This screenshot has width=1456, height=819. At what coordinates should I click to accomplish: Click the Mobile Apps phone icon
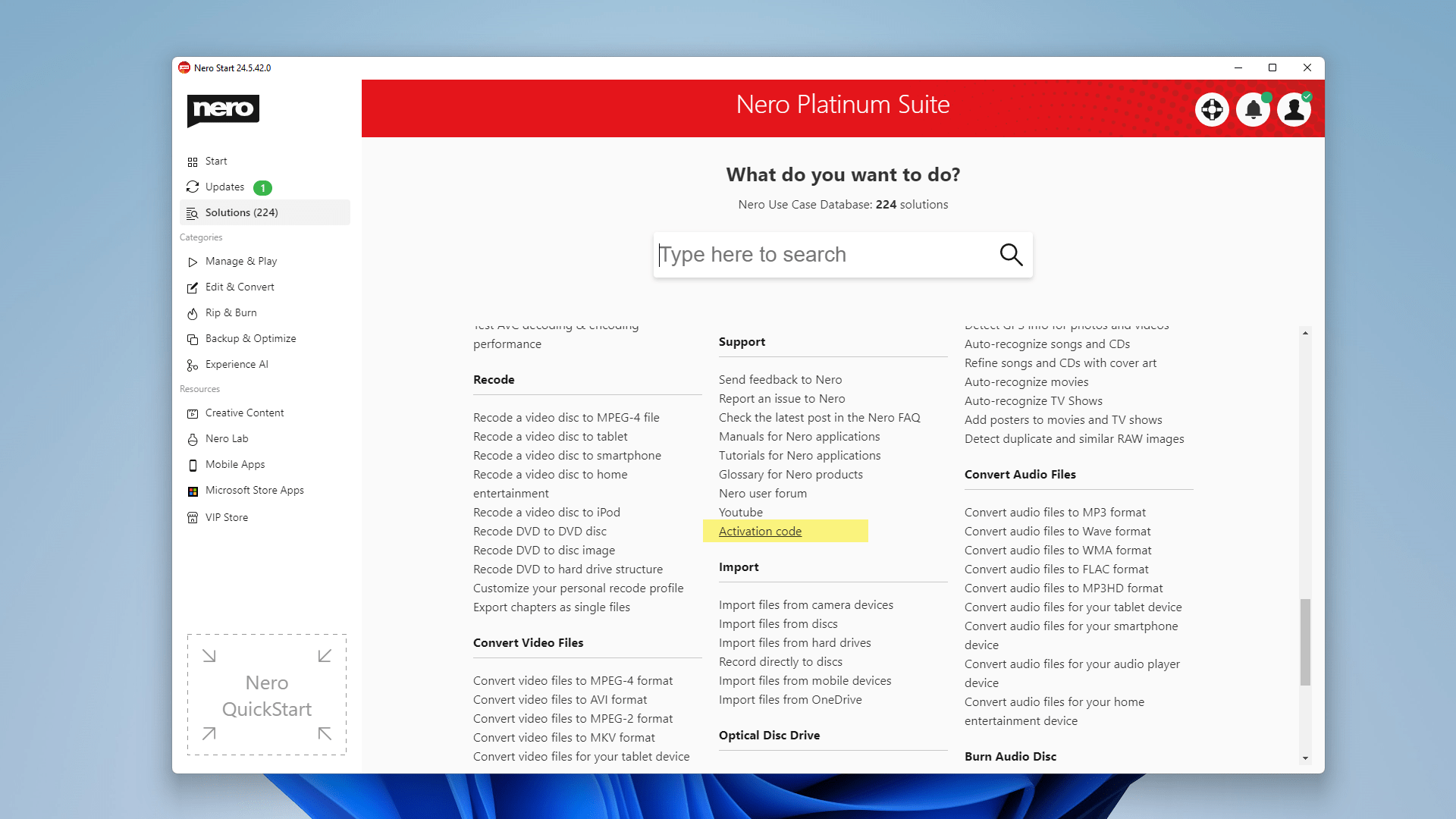click(193, 465)
